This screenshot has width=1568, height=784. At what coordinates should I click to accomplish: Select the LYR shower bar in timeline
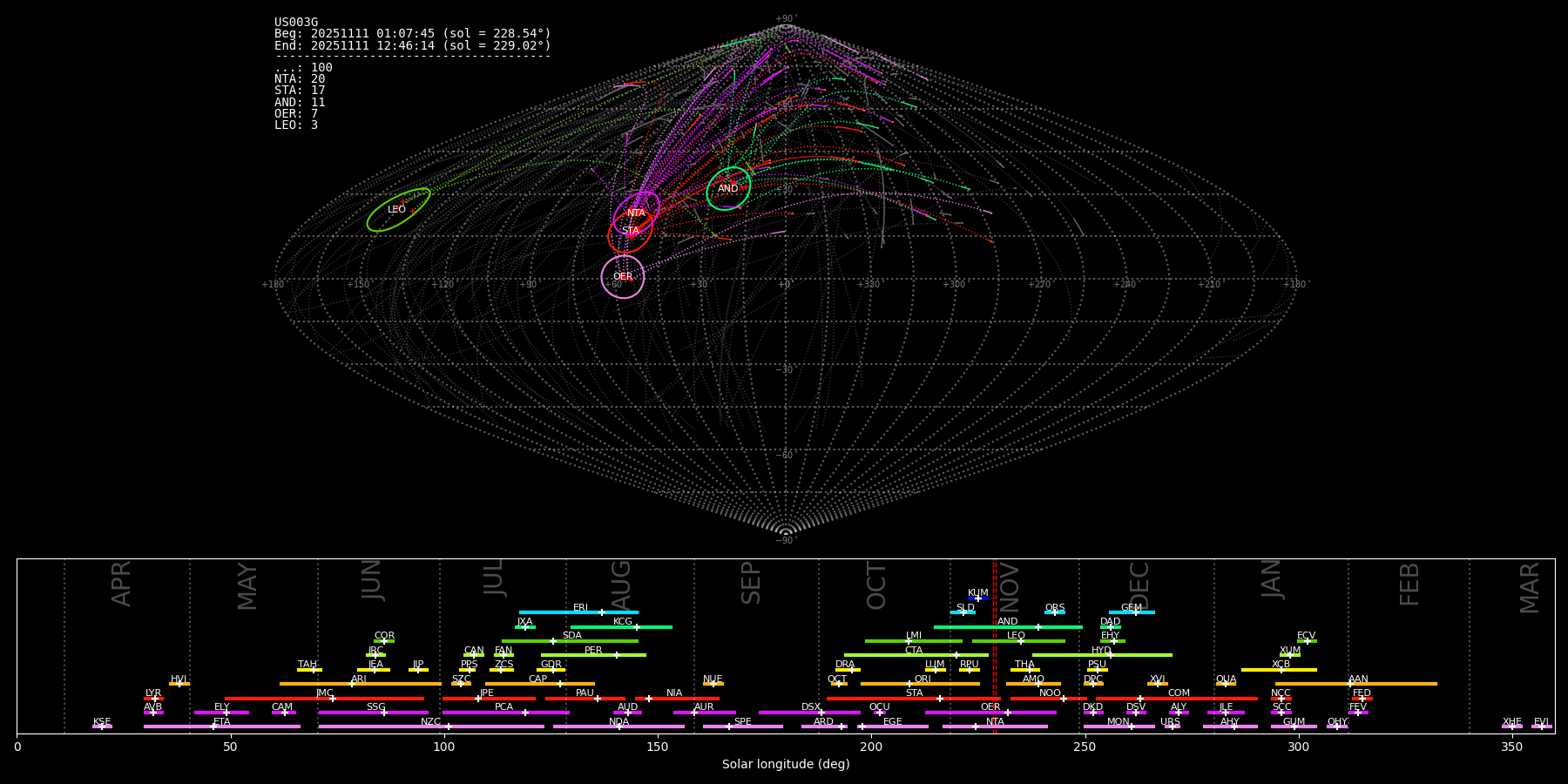(x=153, y=698)
